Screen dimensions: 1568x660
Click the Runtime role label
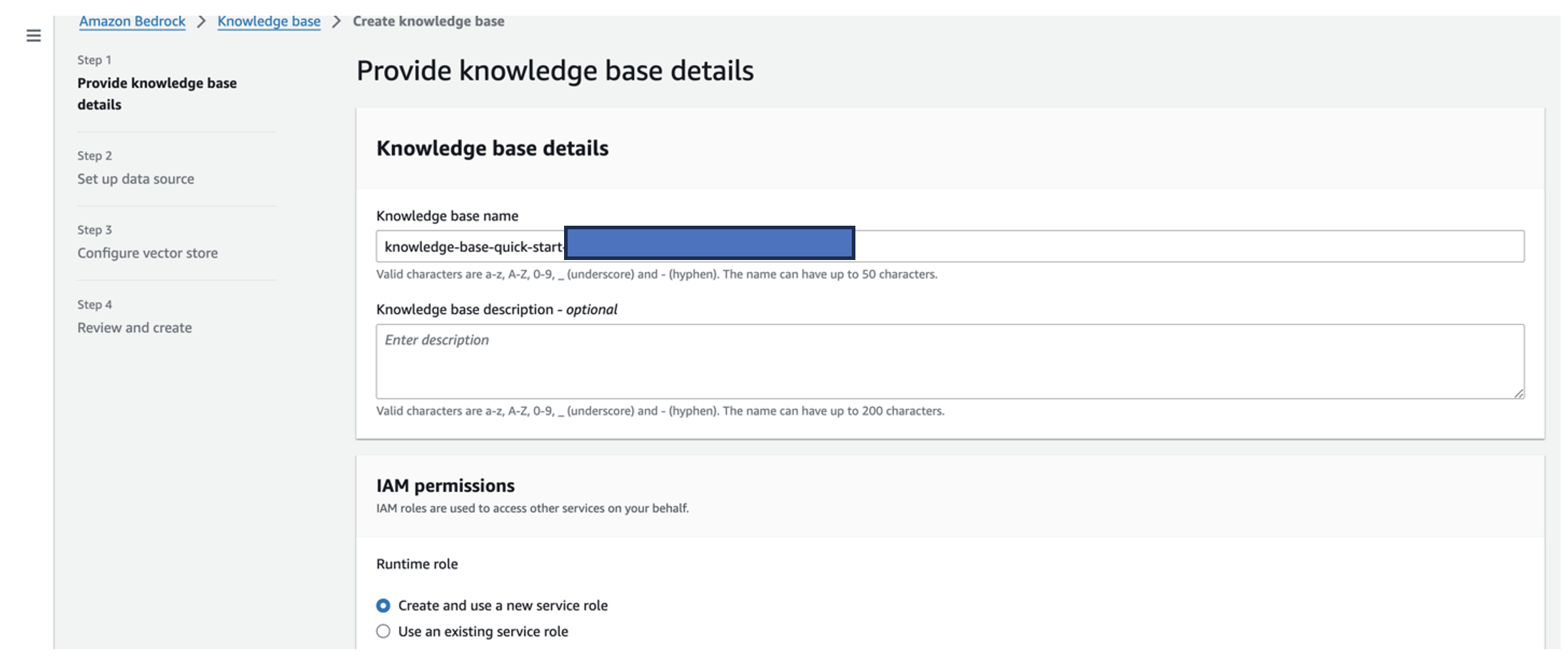[417, 564]
